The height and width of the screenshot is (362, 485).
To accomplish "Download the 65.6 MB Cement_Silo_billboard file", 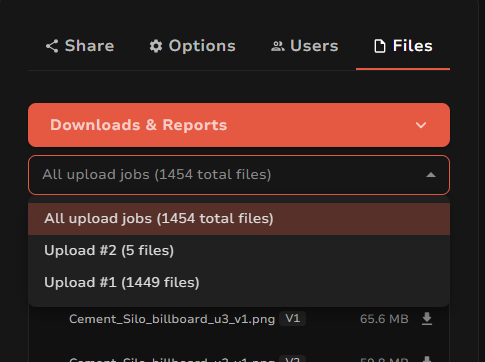I will (x=427, y=319).
